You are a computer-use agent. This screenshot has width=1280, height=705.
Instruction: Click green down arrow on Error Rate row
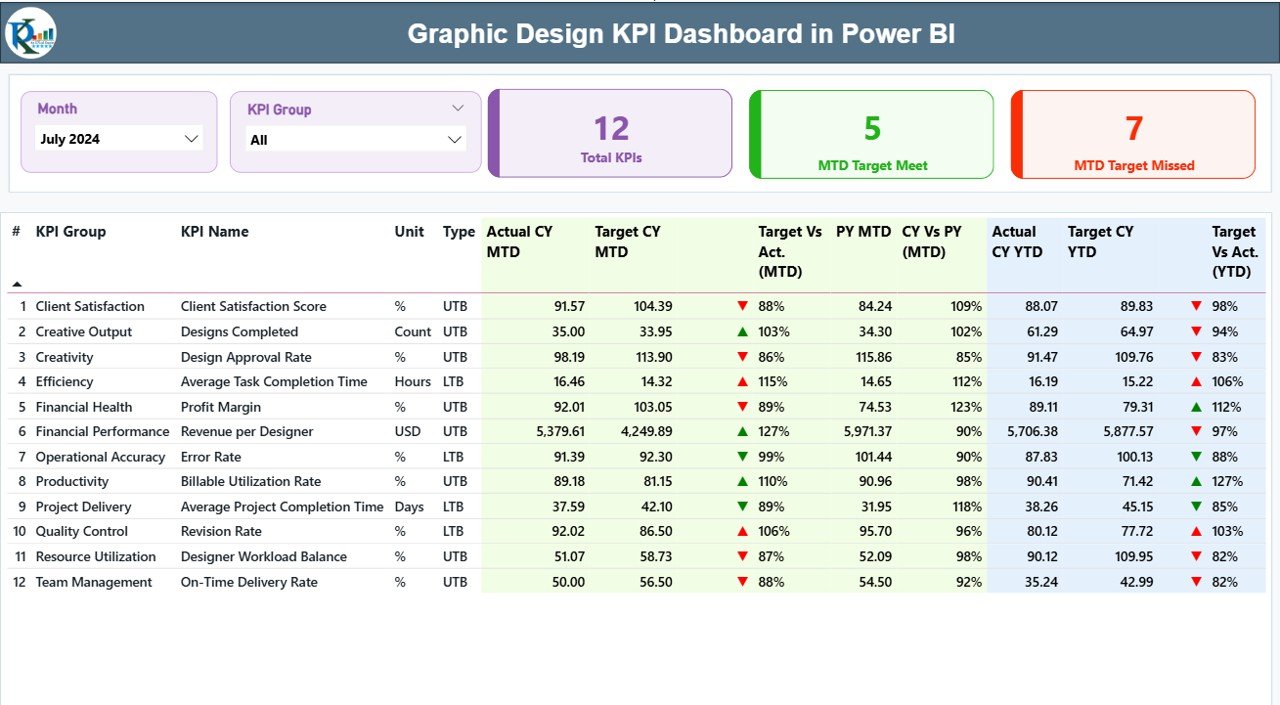pyautogui.click(x=741, y=456)
